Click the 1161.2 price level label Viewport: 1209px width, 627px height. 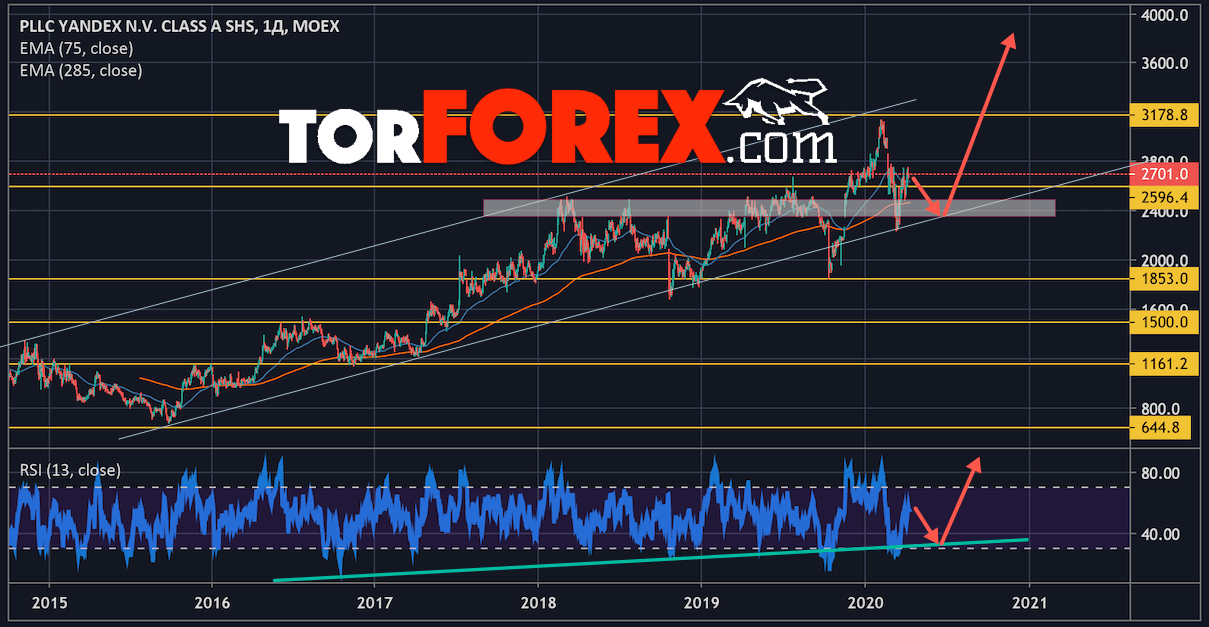point(1163,364)
